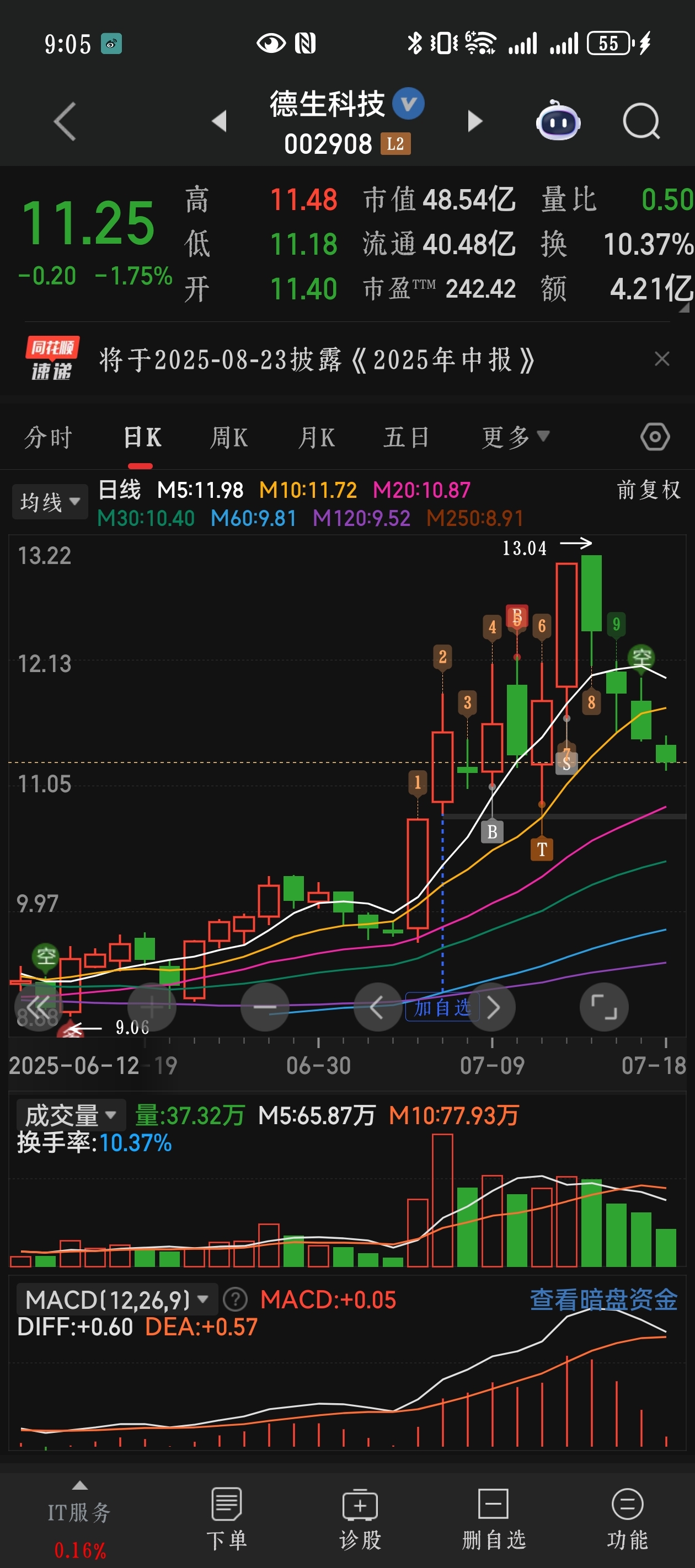Open the MACD help question mark

pos(235,1299)
